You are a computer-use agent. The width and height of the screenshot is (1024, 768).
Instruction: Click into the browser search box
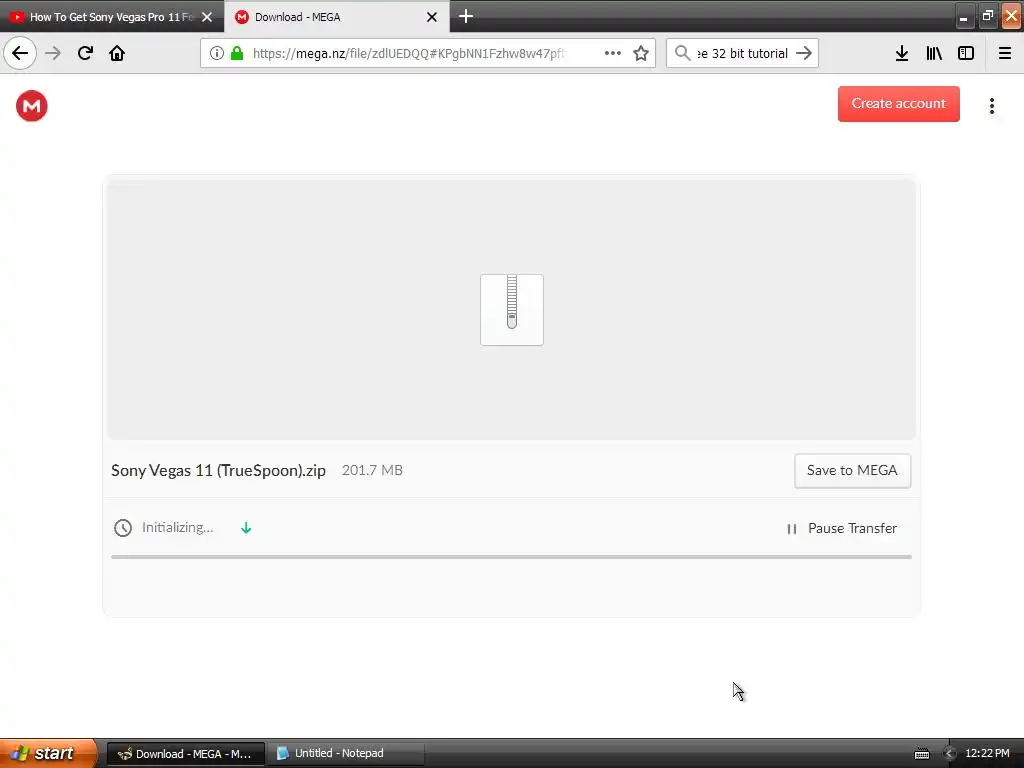point(743,53)
